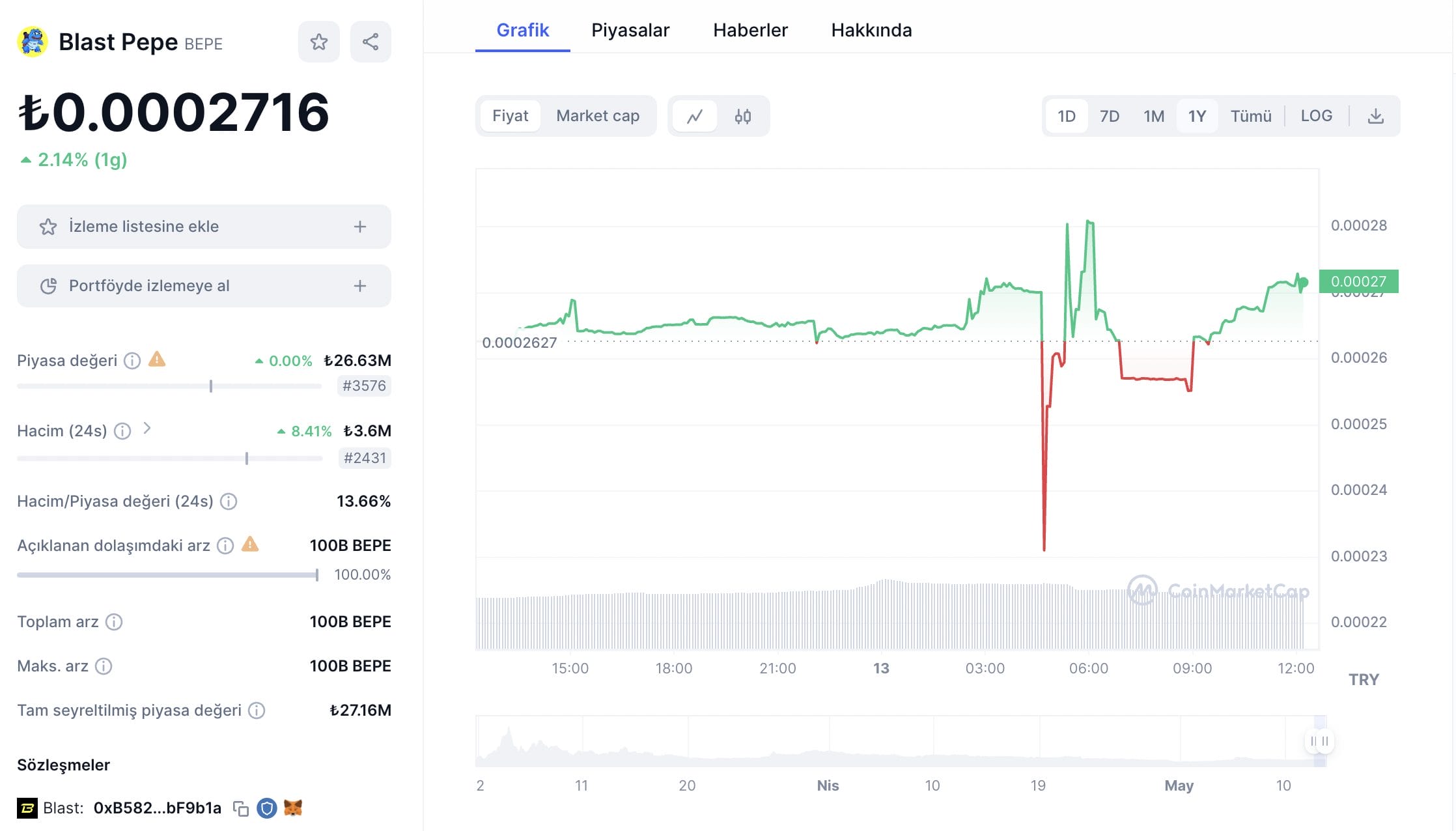The width and height of the screenshot is (1456, 831).
Task: Download chart data icon
Action: coord(1375,117)
